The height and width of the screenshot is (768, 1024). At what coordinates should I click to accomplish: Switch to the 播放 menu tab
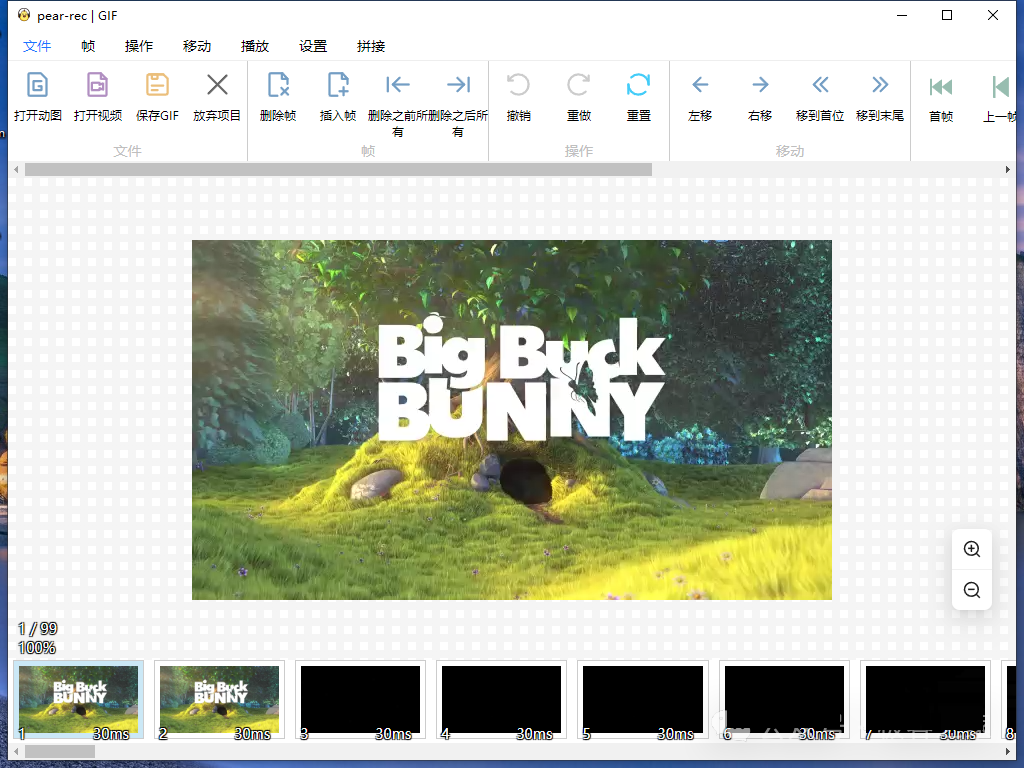[x=255, y=46]
